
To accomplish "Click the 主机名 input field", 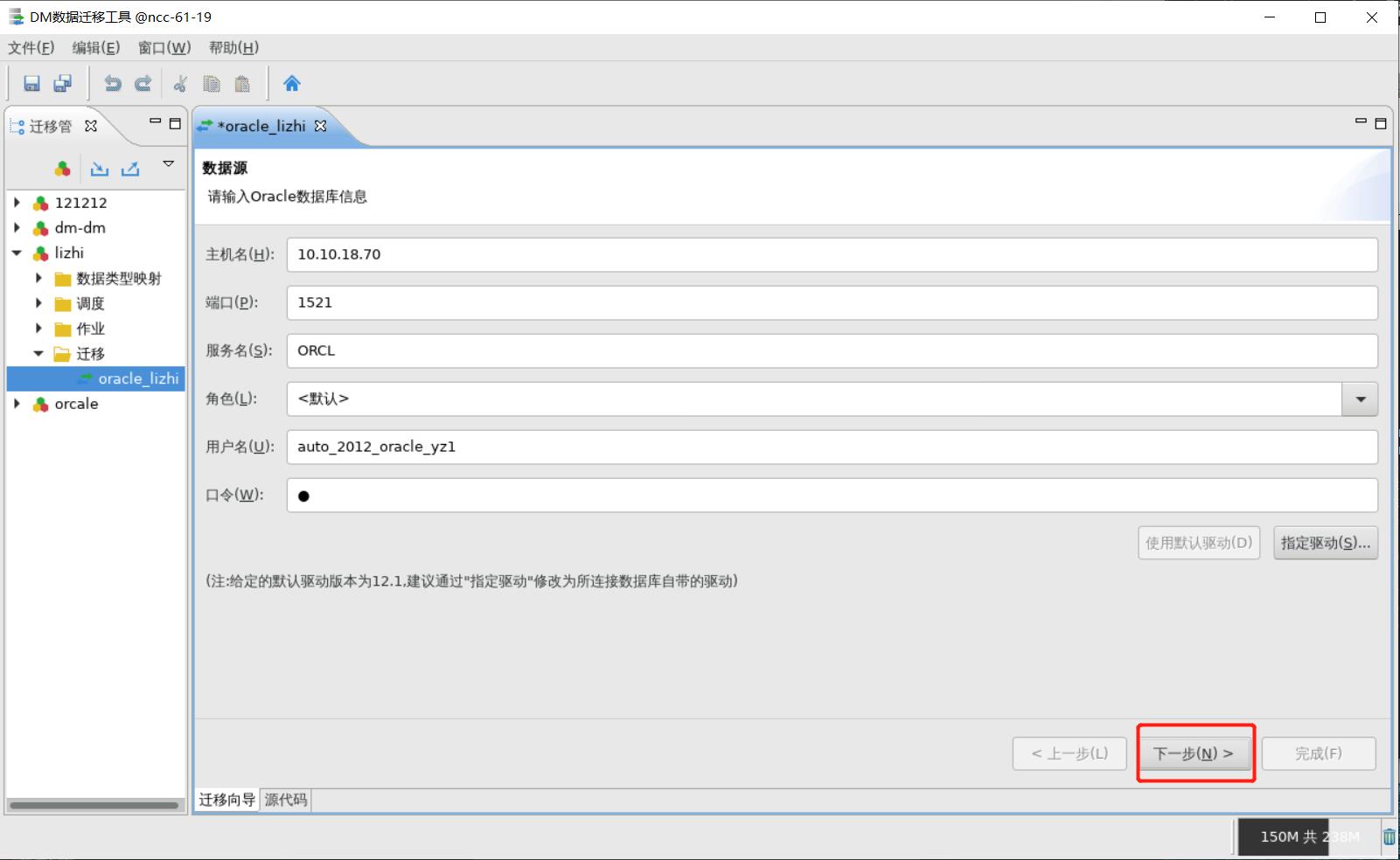I will (x=832, y=254).
